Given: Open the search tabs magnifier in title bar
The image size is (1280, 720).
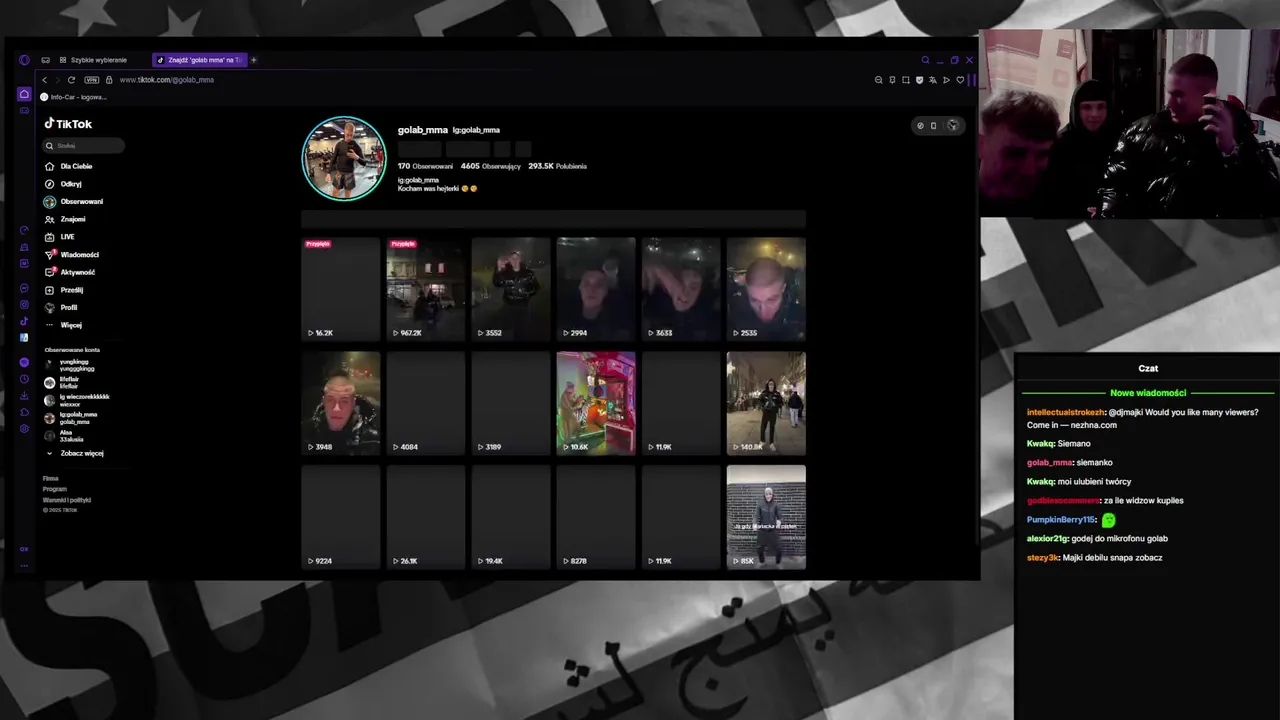Looking at the screenshot, I should (x=925, y=60).
